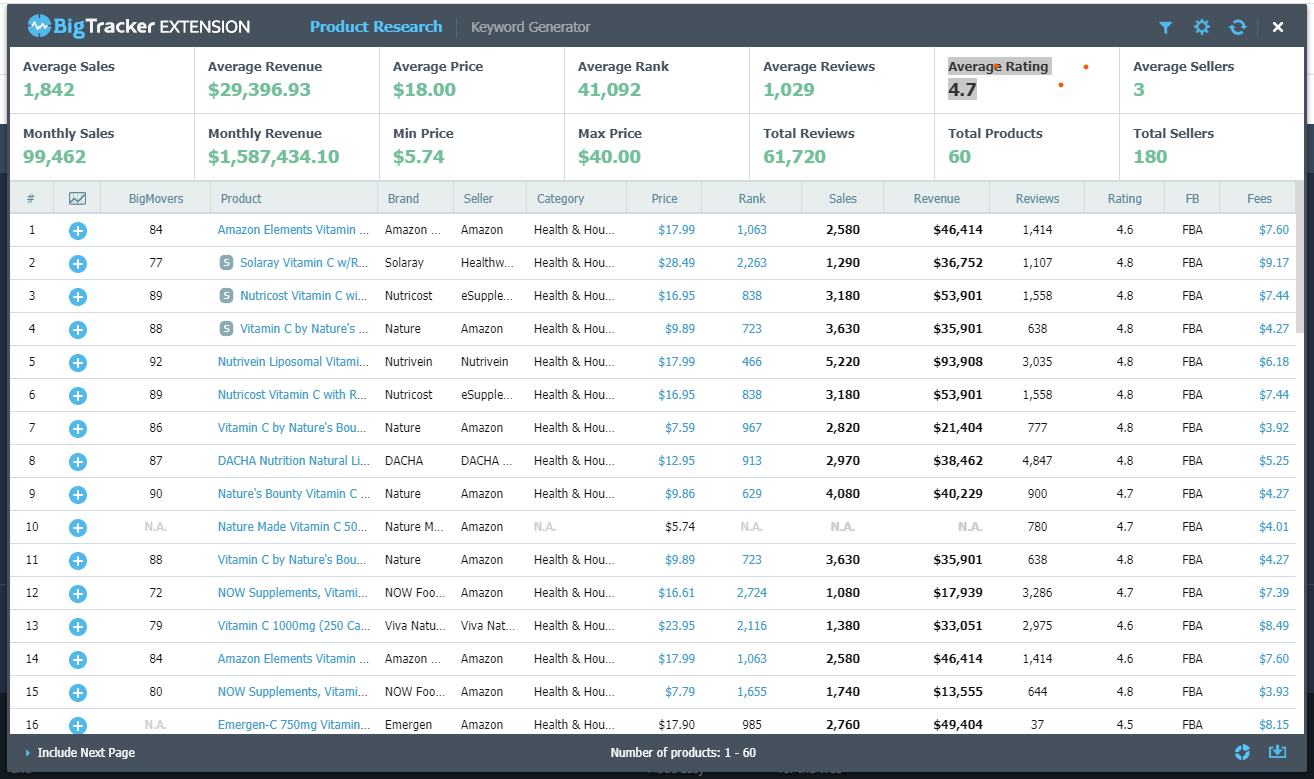Click the table's vertical scrollbar
The width and height of the screenshot is (1314, 779).
tap(1300, 258)
